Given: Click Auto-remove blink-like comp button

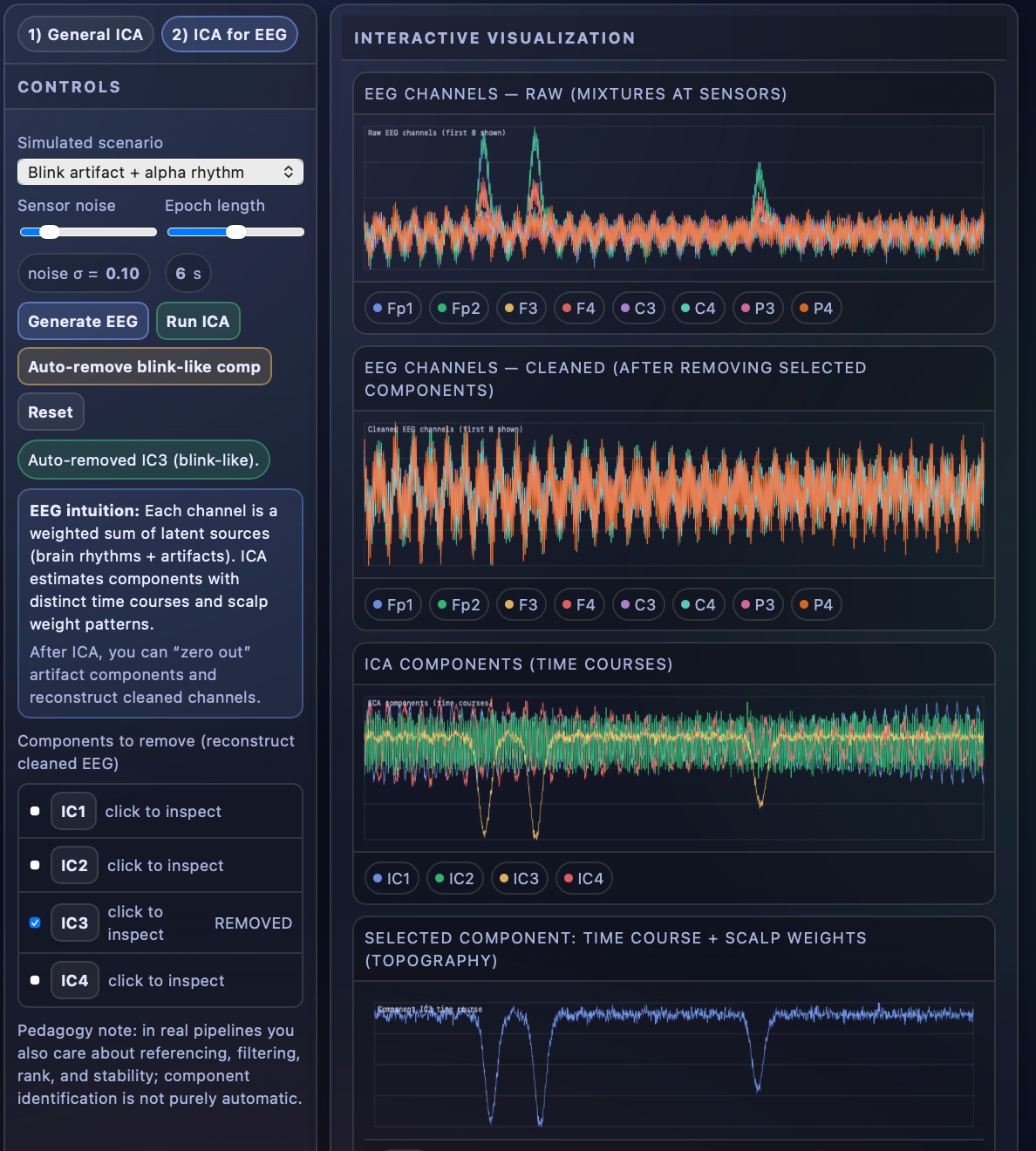Looking at the screenshot, I should click(x=145, y=367).
